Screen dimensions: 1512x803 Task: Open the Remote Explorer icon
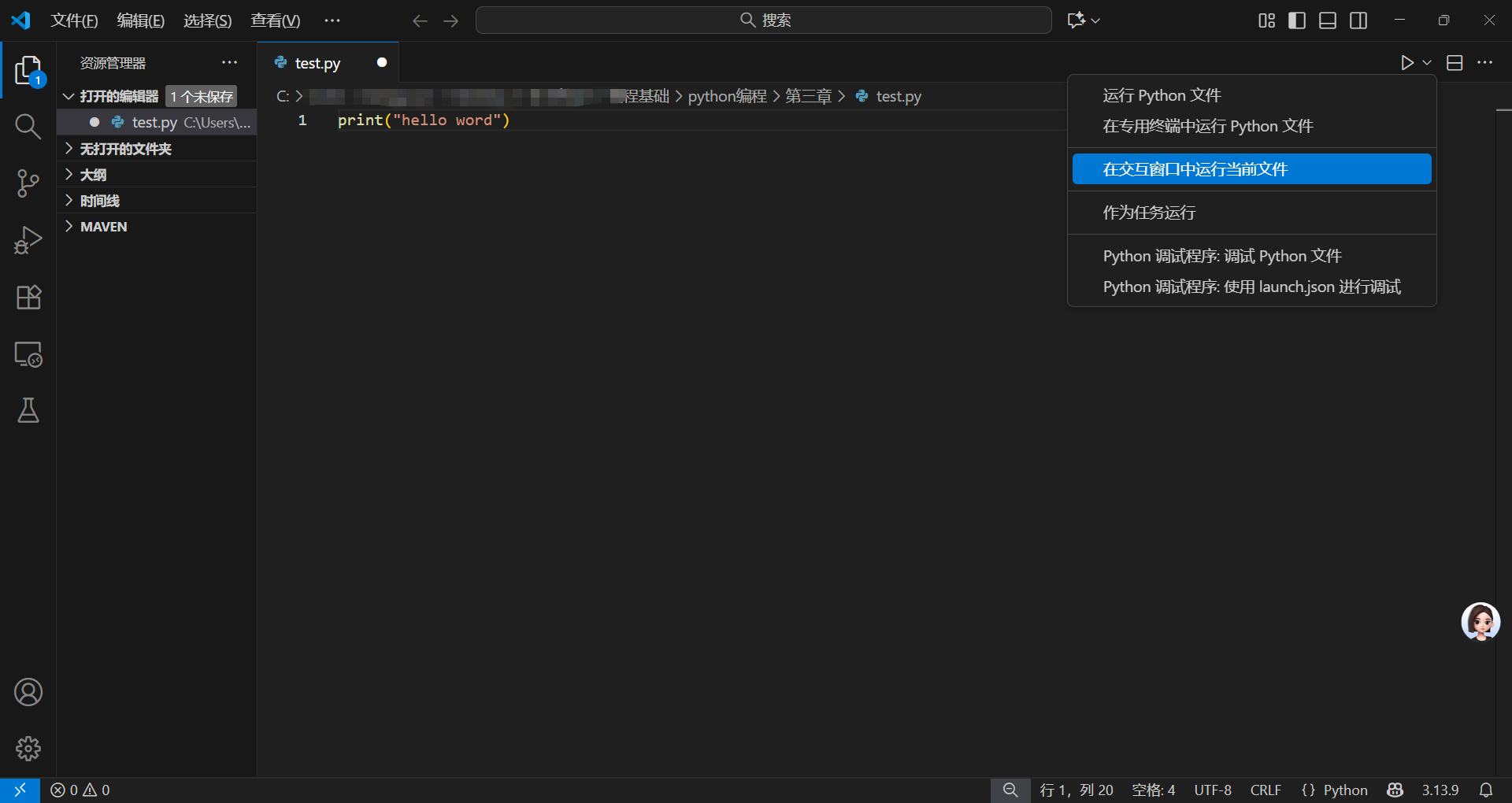[28, 354]
